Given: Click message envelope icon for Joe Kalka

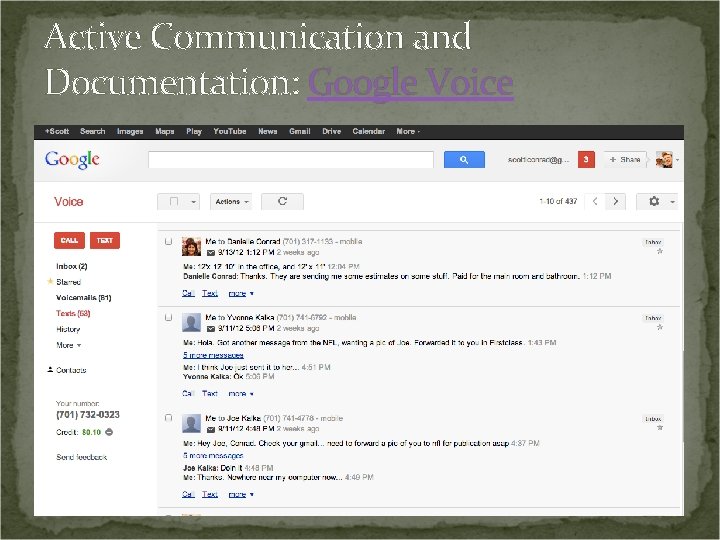Looking at the screenshot, I should [210, 429].
